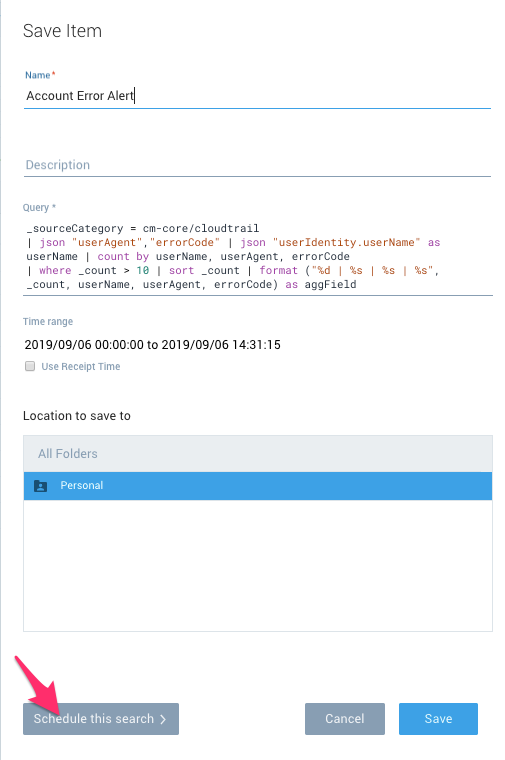Place cursor at cm-core/cloudtrail in the query

pos(201,228)
